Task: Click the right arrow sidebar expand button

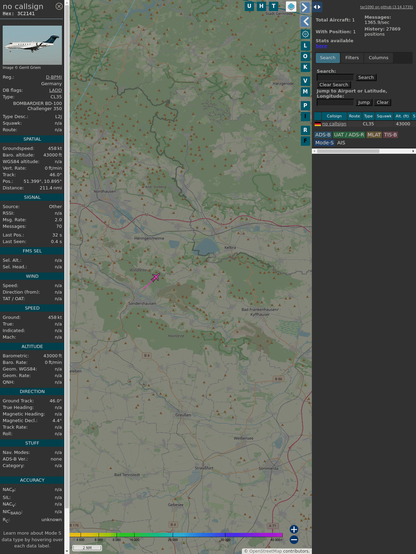Action: click(x=305, y=7)
